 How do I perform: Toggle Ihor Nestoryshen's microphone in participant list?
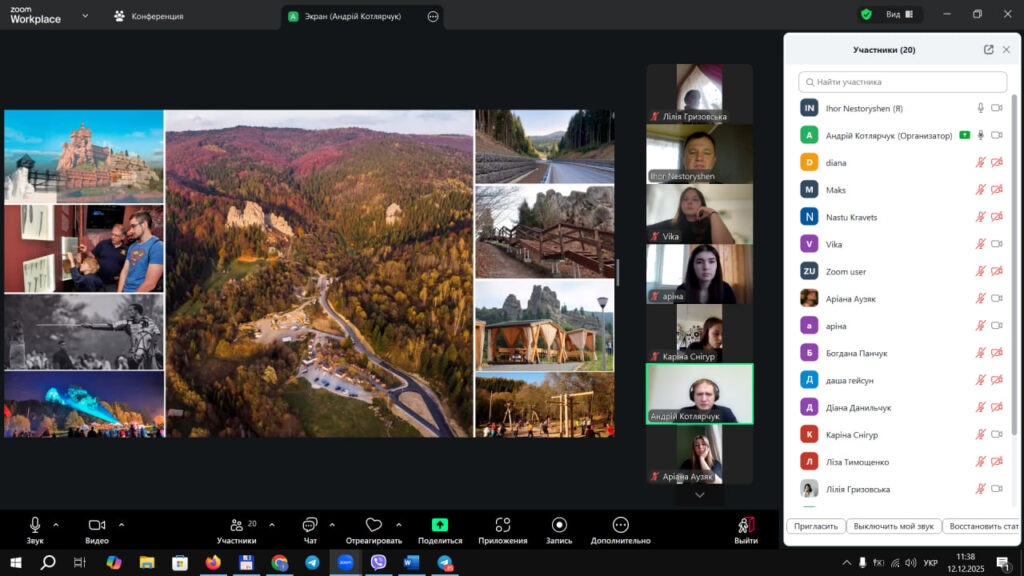[980, 108]
